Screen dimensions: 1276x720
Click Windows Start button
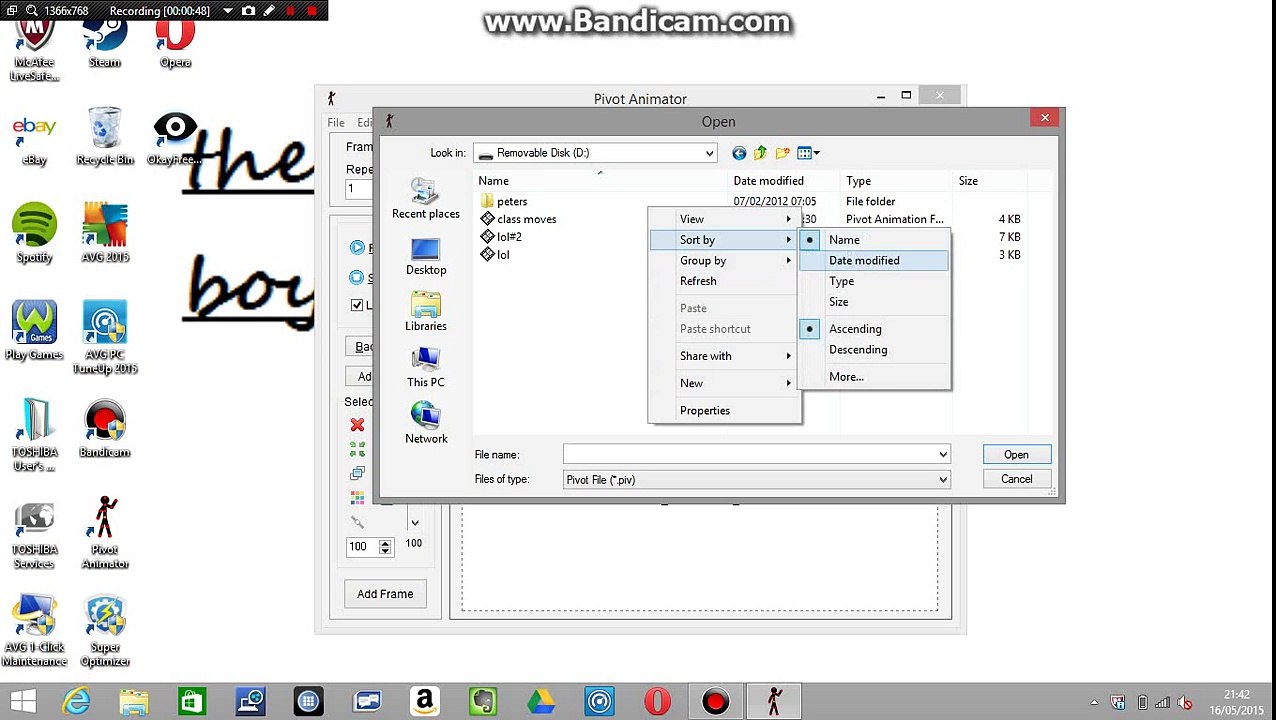(23, 701)
